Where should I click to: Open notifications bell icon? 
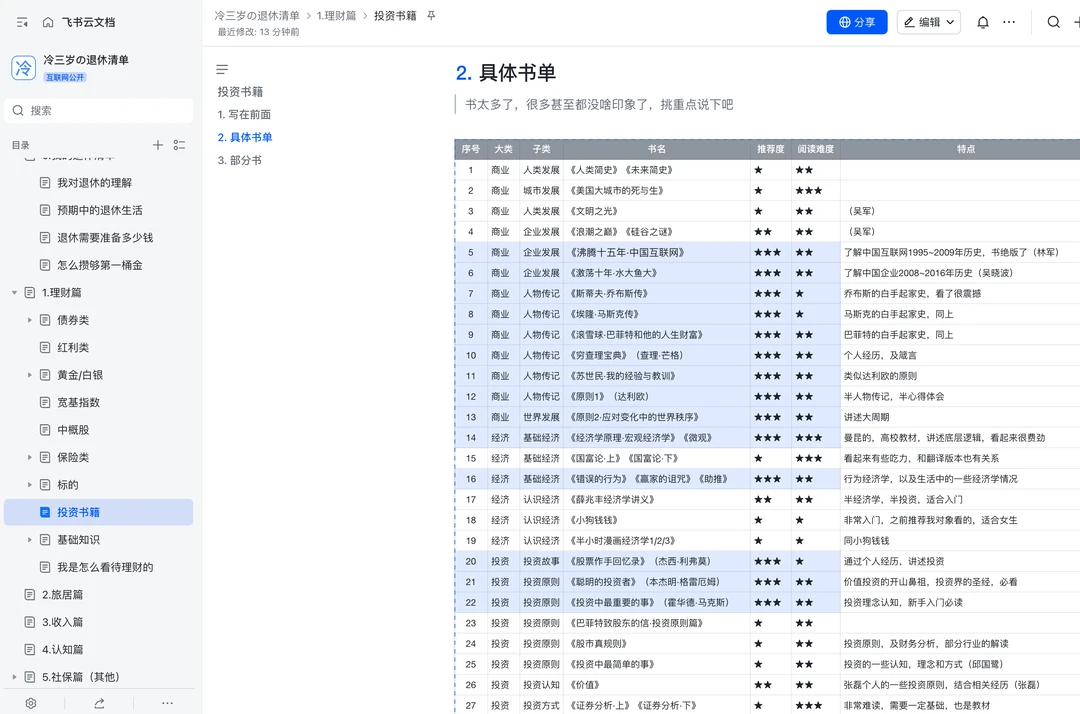coord(983,22)
